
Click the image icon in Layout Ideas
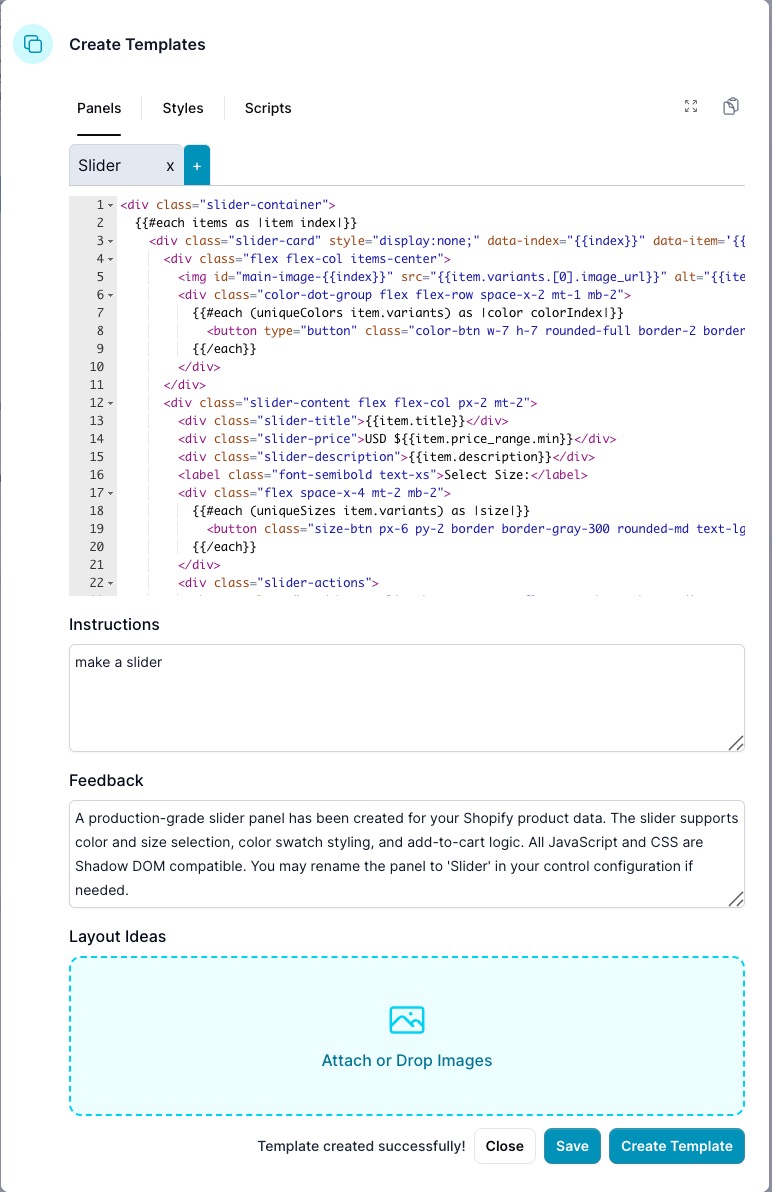click(x=407, y=1020)
